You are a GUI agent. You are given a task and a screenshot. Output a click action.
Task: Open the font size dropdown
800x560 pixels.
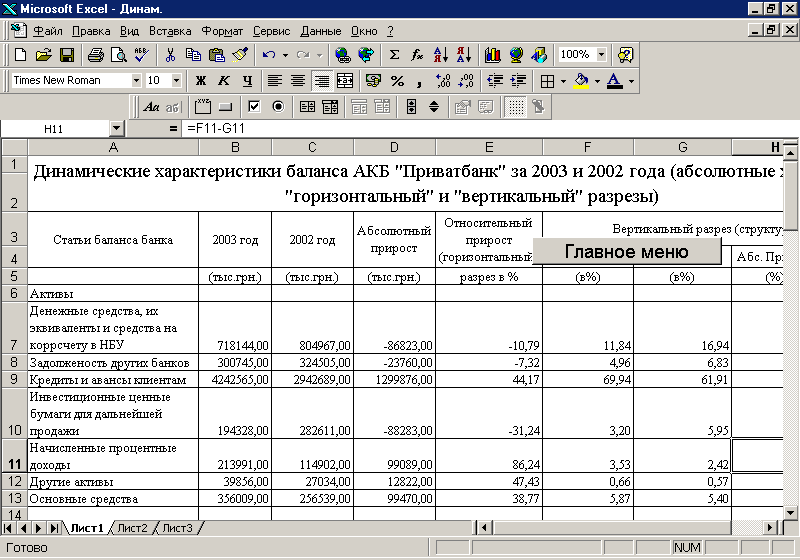tap(177, 81)
